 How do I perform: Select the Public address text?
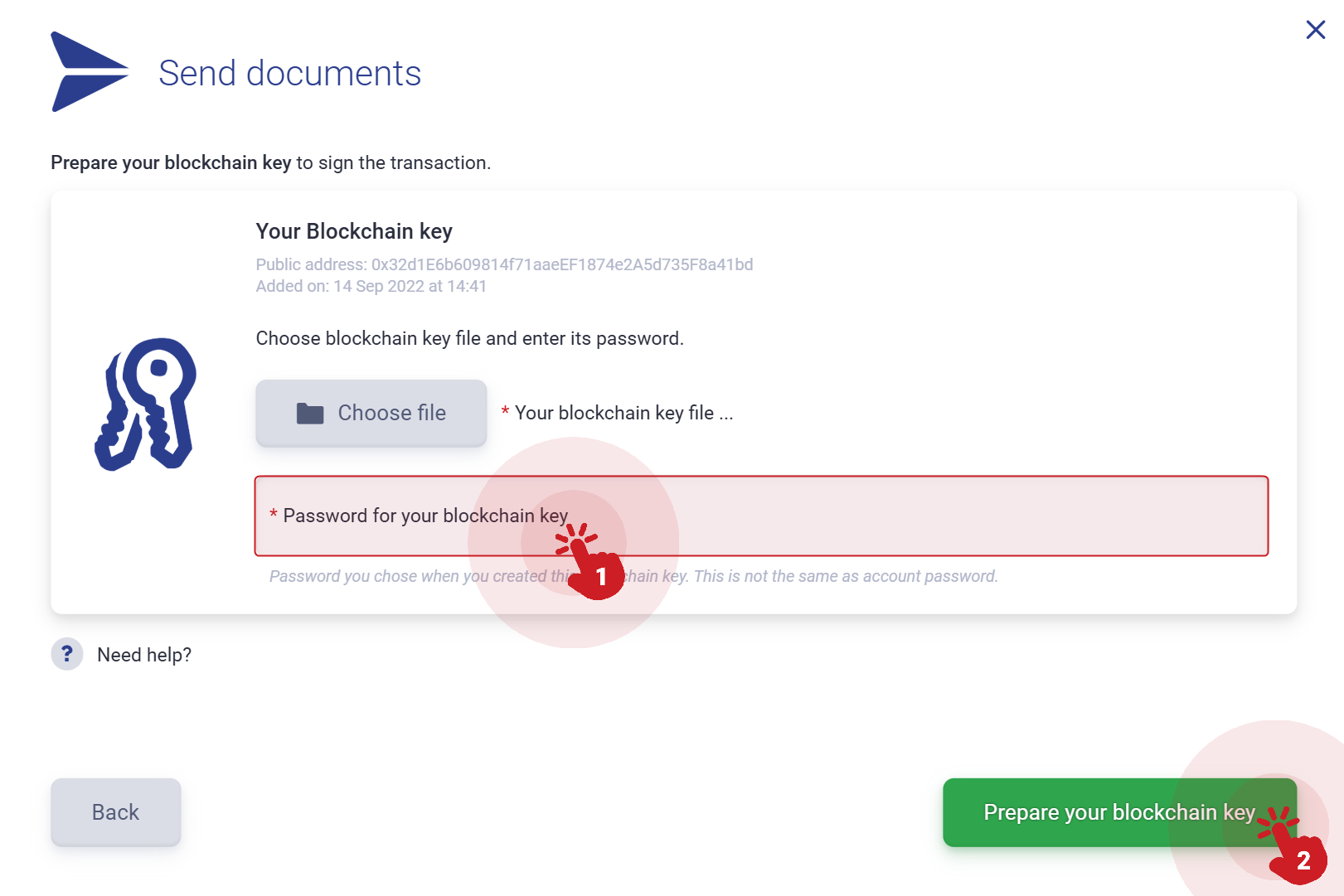(504, 264)
